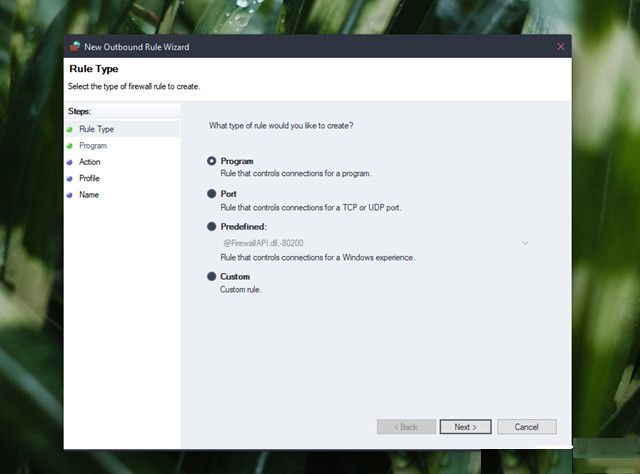The height and width of the screenshot is (474, 640).
Task: Click the blue bullet beside Name
Action: 70,195
